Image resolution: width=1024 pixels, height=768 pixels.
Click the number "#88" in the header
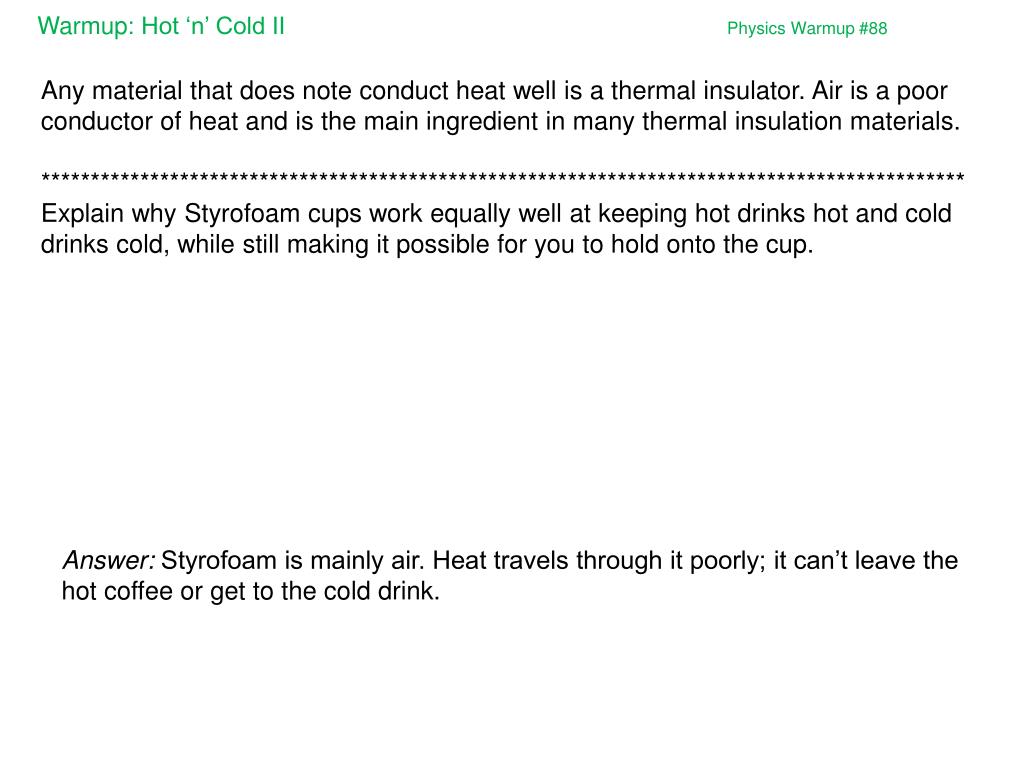click(x=872, y=28)
